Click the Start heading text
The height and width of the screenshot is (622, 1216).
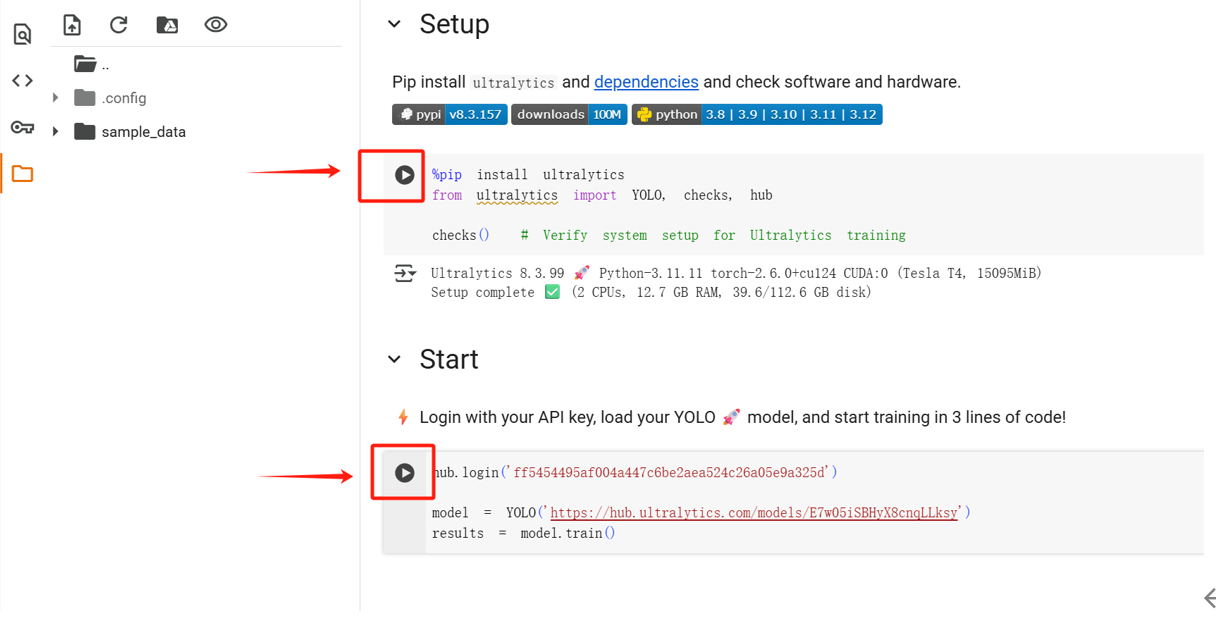449,359
